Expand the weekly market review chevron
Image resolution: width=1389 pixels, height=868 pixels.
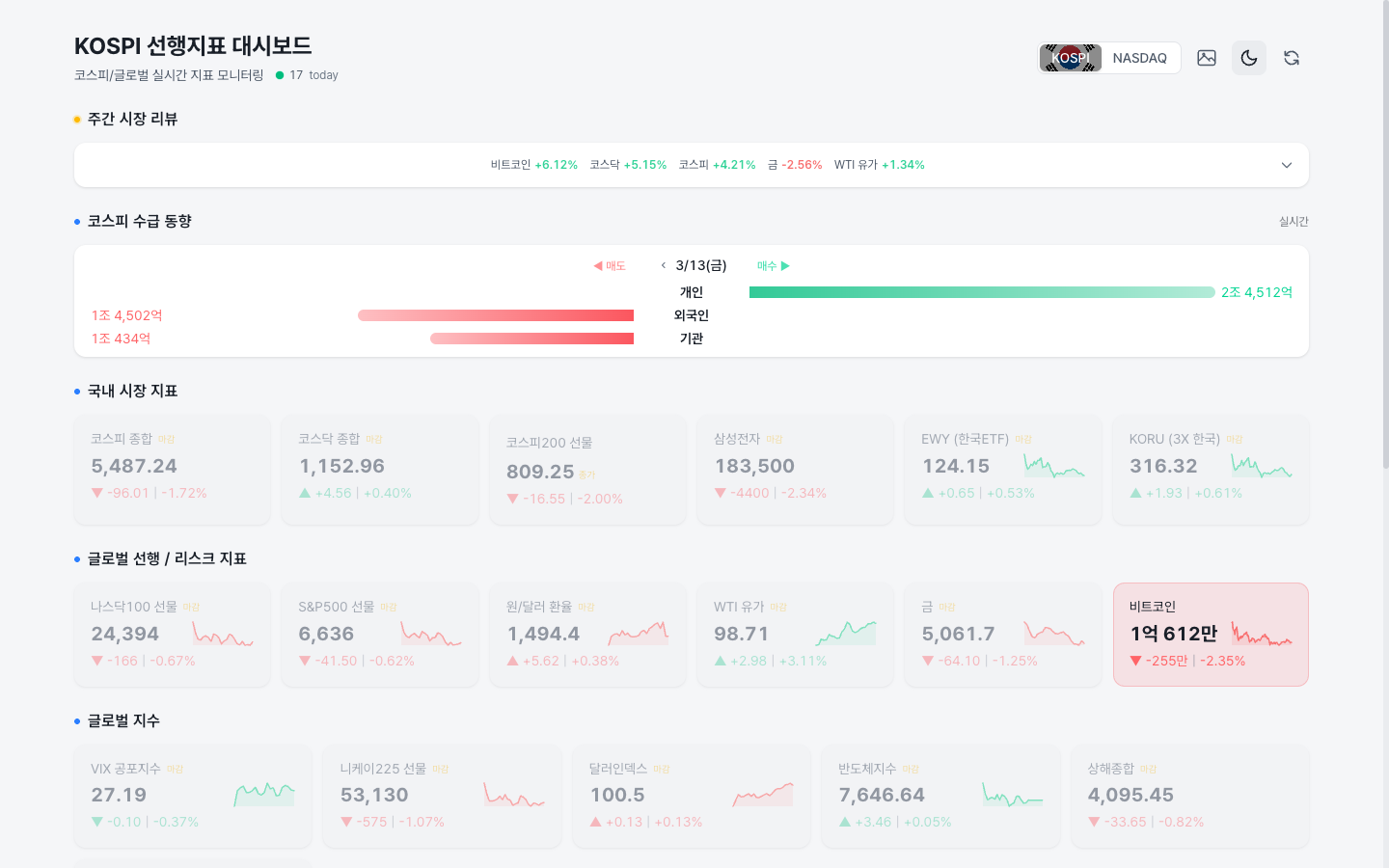pyautogui.click(x=1286, y=165)
